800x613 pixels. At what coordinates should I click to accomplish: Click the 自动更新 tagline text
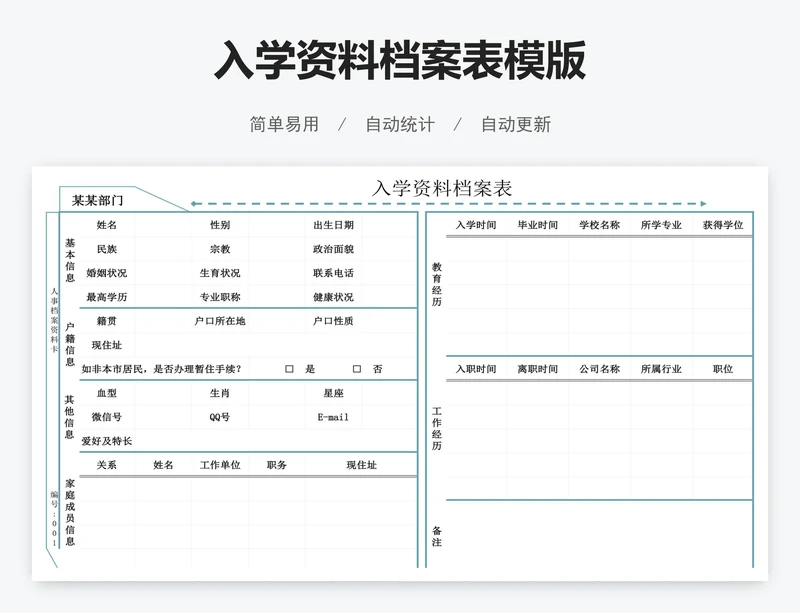click(x=516, y=125)
